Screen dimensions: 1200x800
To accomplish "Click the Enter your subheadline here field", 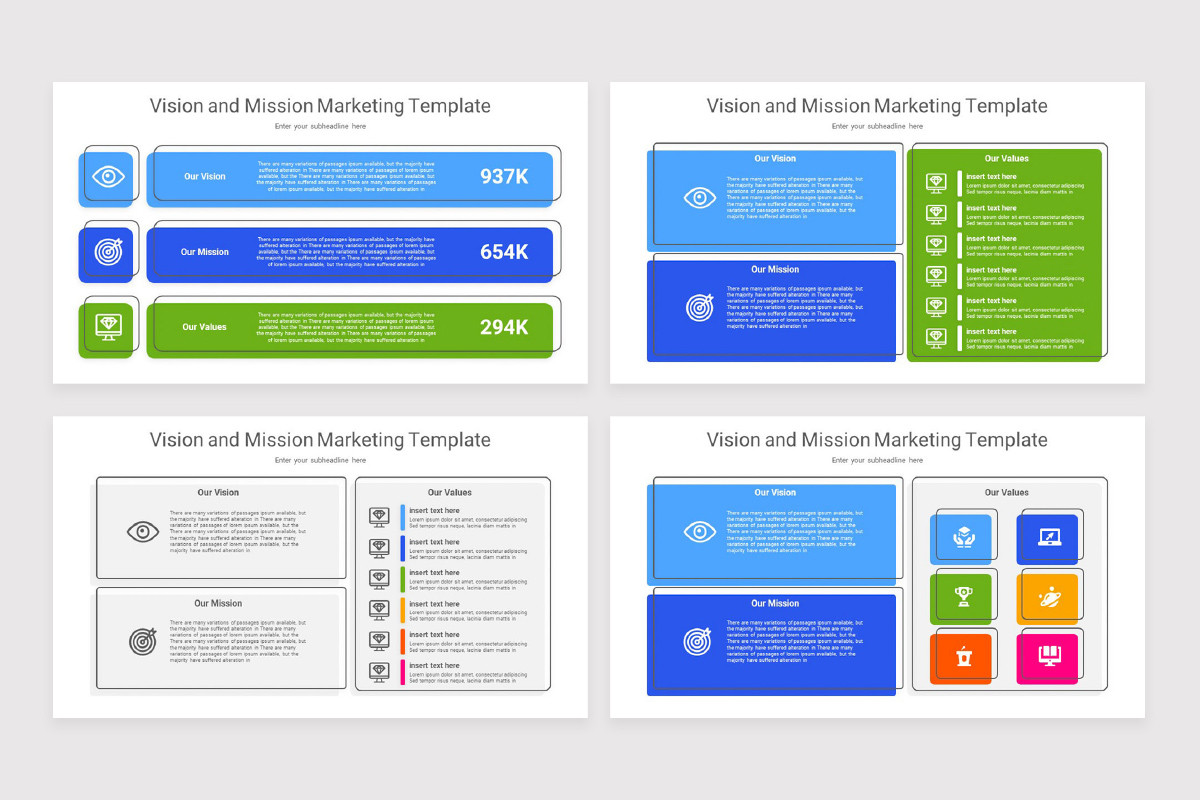I will pyautogui.click(x=318, y=126).
